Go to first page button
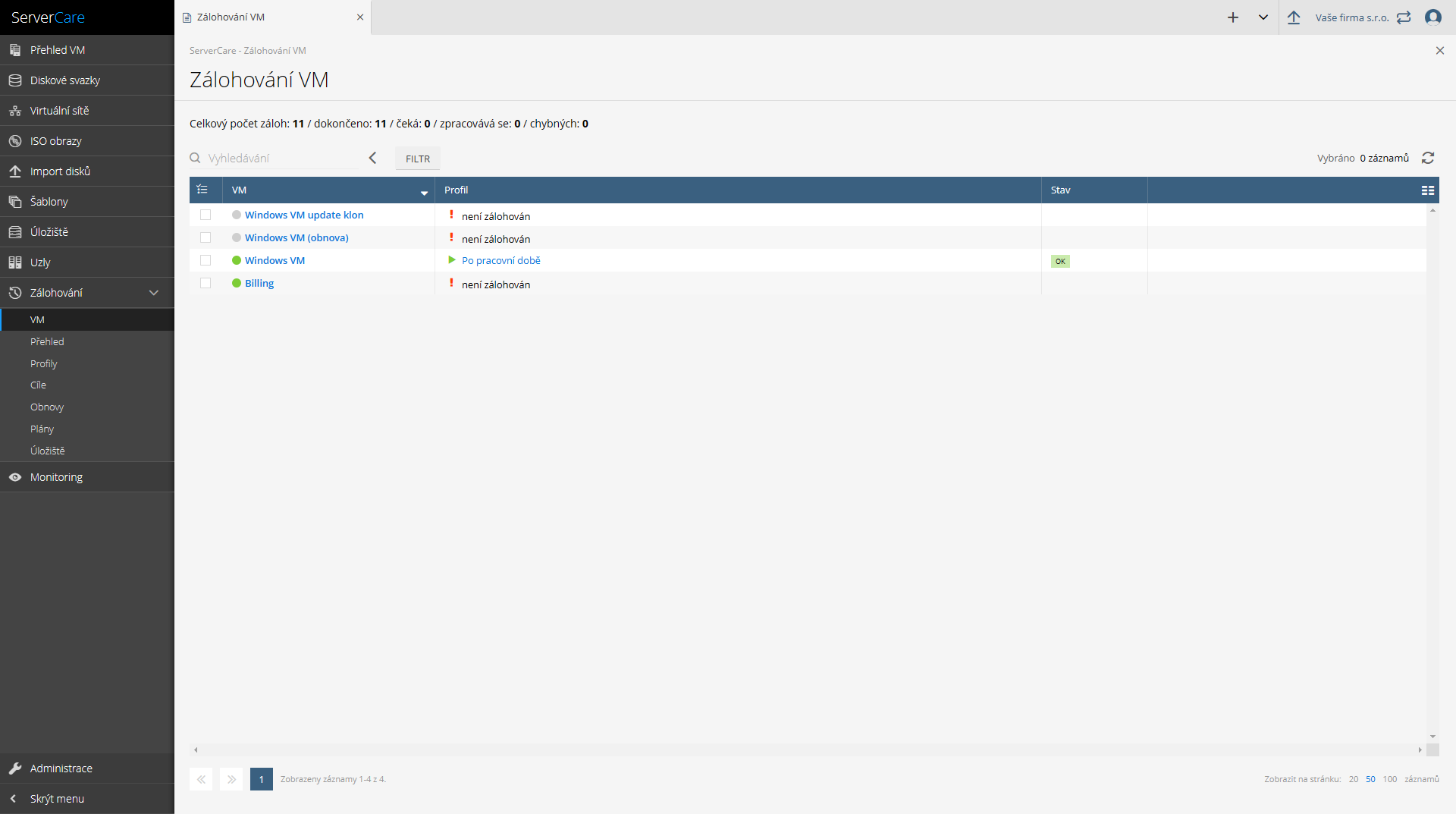The image size is (1456, 814). [x=201, y=779]
